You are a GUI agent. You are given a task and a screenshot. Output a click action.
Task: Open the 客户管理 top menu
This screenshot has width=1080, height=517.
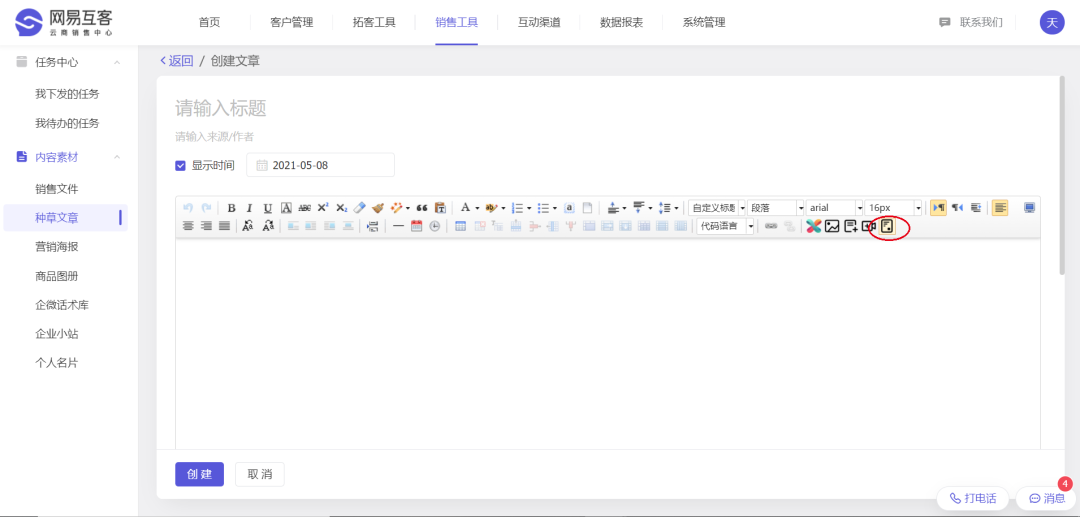(x=292, y=22)
